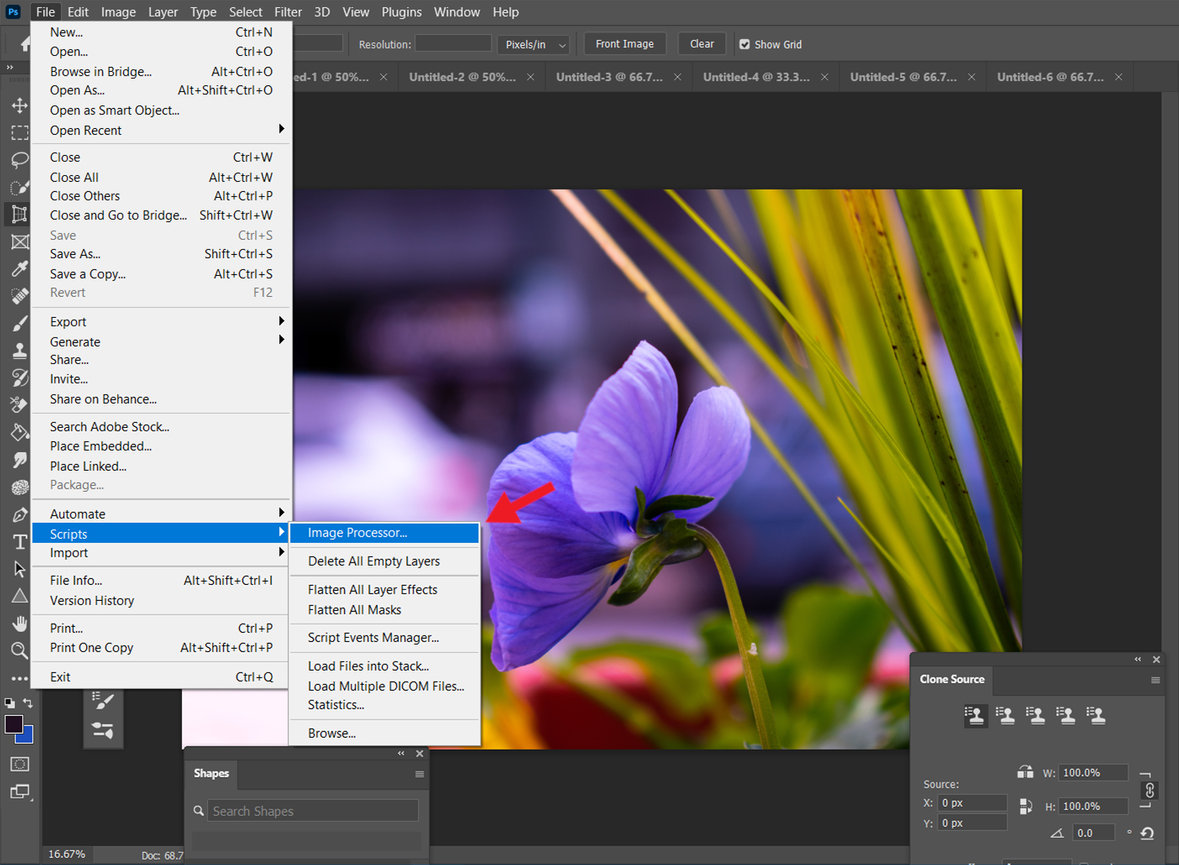Screen dimensions: 1179x865
Task: Open the Clone Source panel menu
Action: click(x=1155, y=680)
